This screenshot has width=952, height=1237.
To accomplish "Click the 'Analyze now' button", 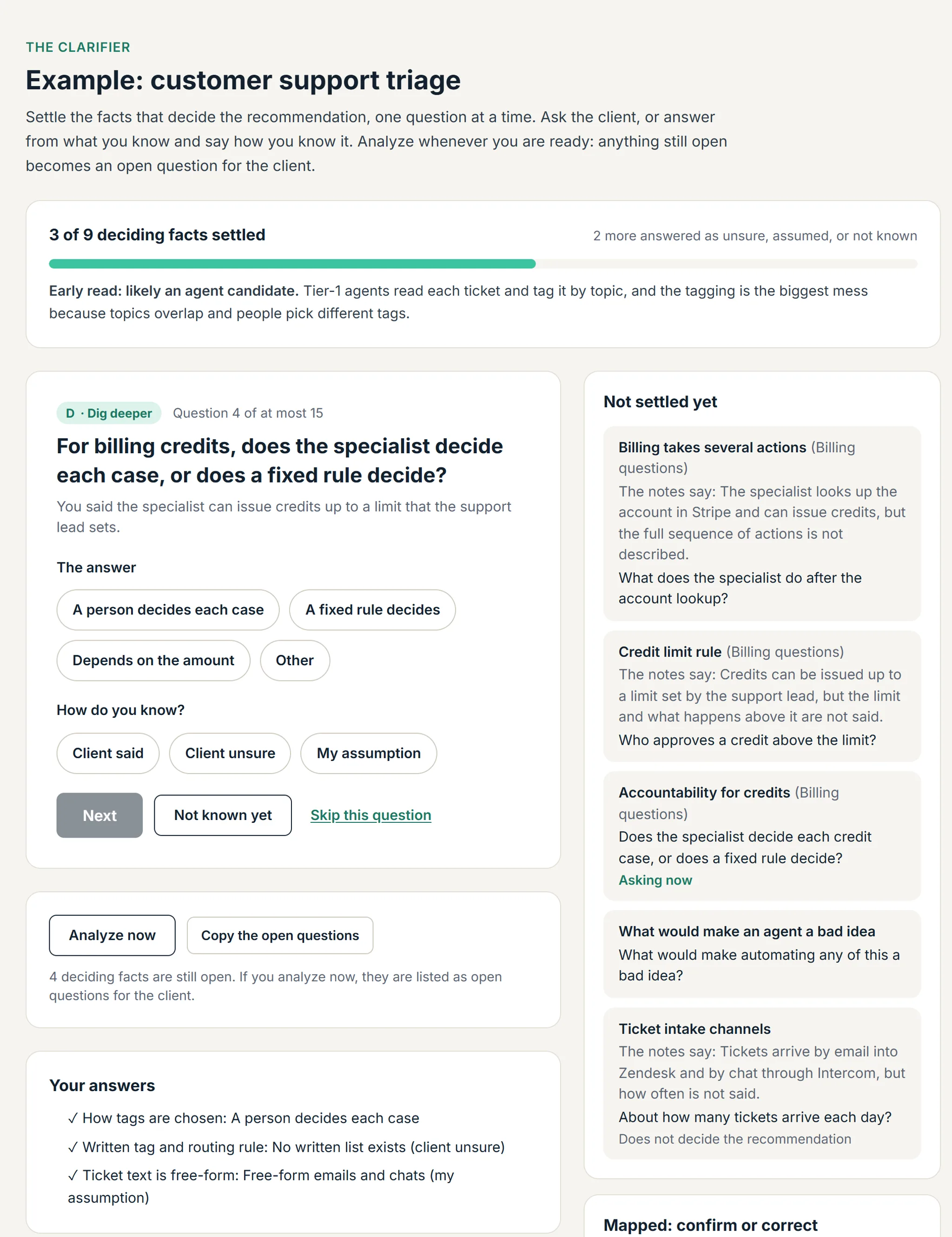I will [112, 935].
